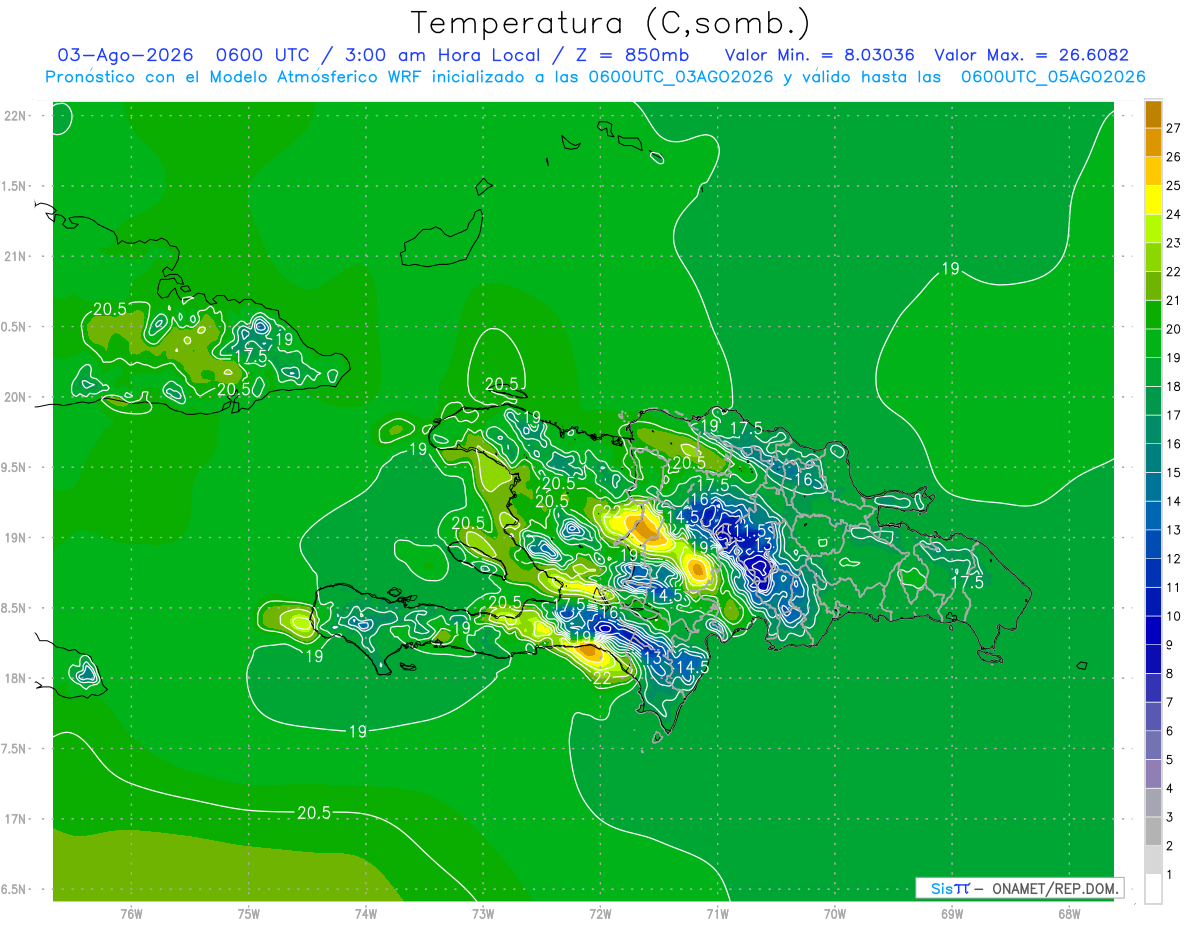
Task: Select the legend swatch between 8 and 9
Action: pyautogui.click(x=1153, y=658)
